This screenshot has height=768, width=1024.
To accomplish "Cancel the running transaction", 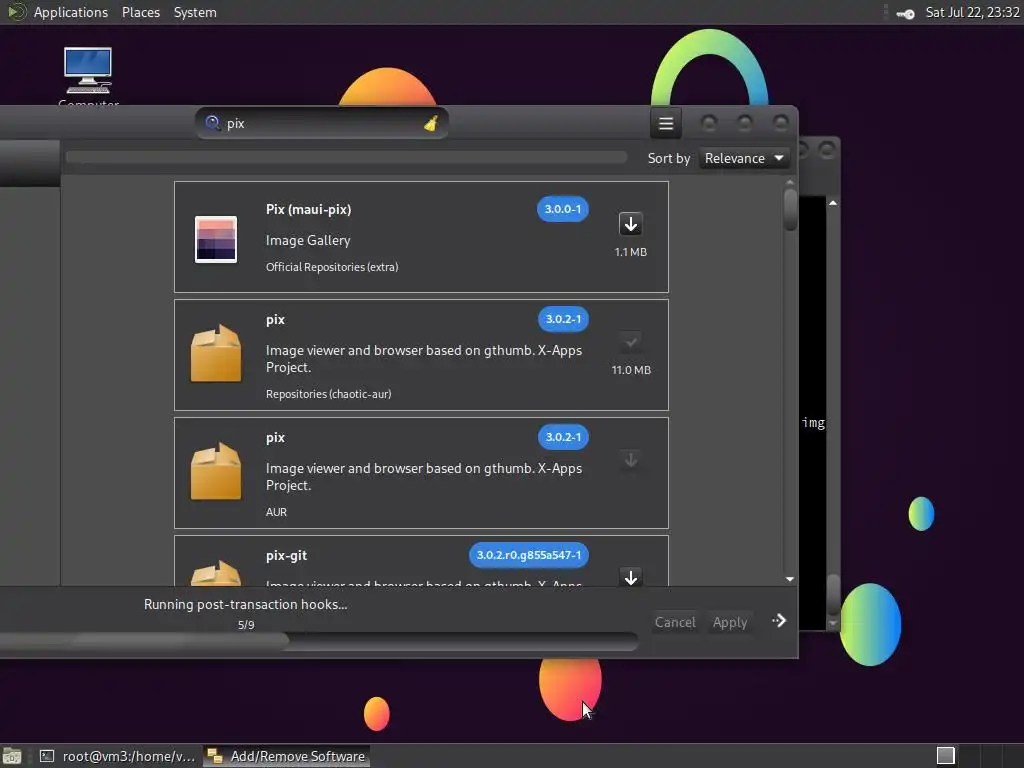I will [675, 622].
